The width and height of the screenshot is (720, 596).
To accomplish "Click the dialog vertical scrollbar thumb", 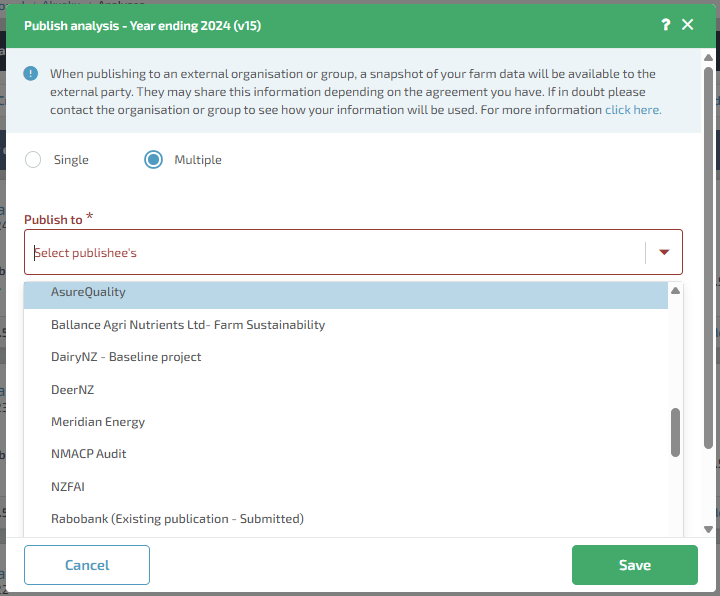I will (709, 258).
